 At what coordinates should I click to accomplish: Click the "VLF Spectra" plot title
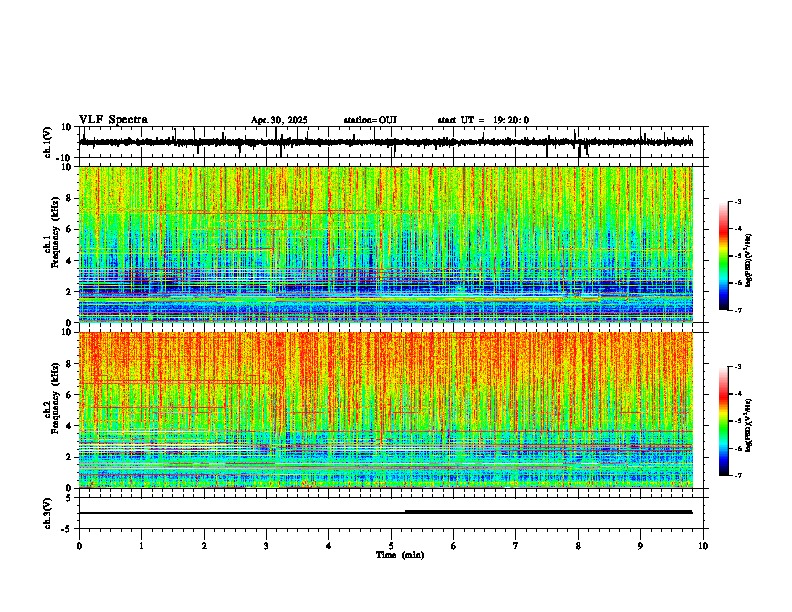[x=113, y=120]
